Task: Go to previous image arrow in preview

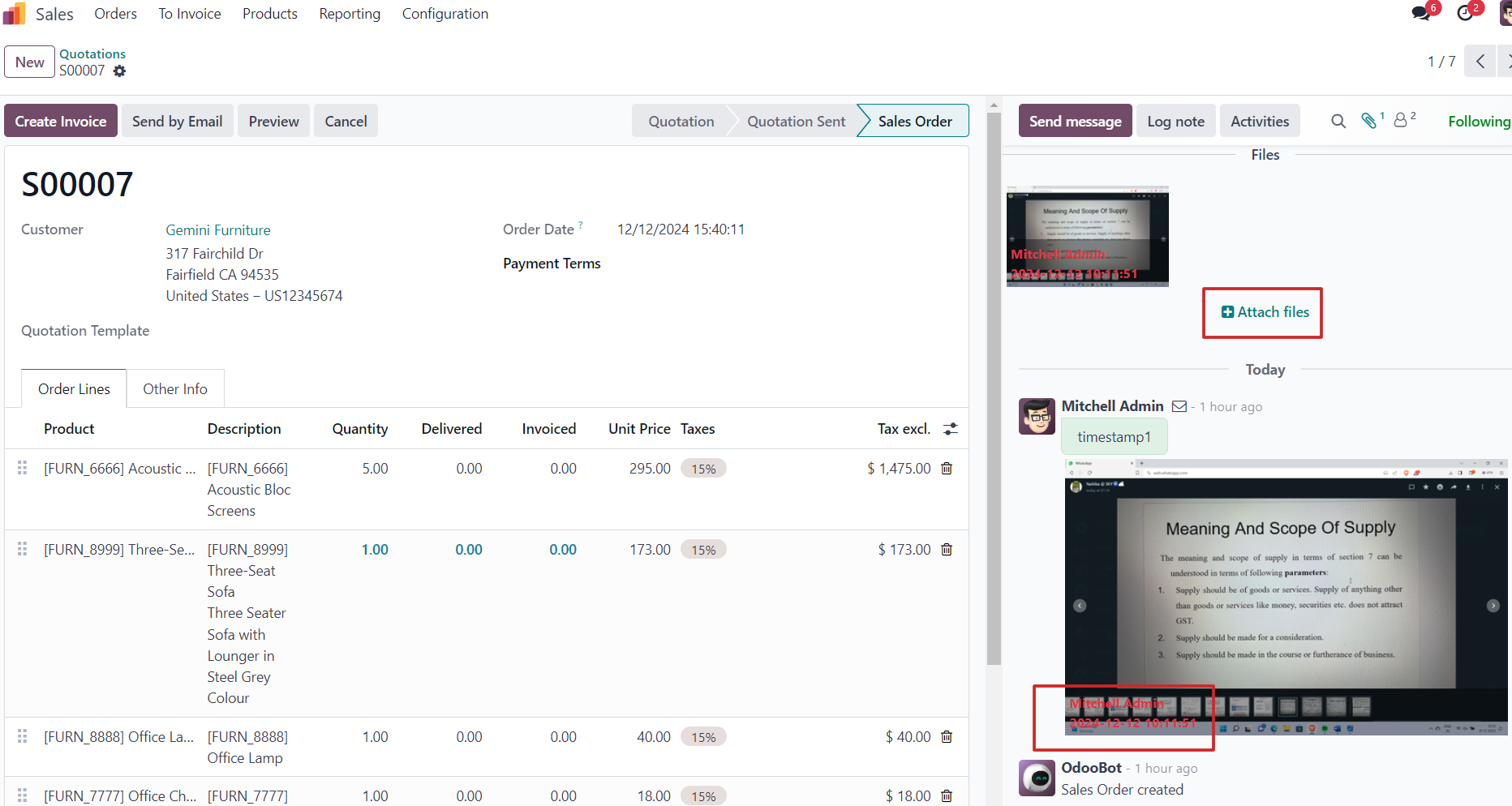Action: click(x=1080, y=606)
